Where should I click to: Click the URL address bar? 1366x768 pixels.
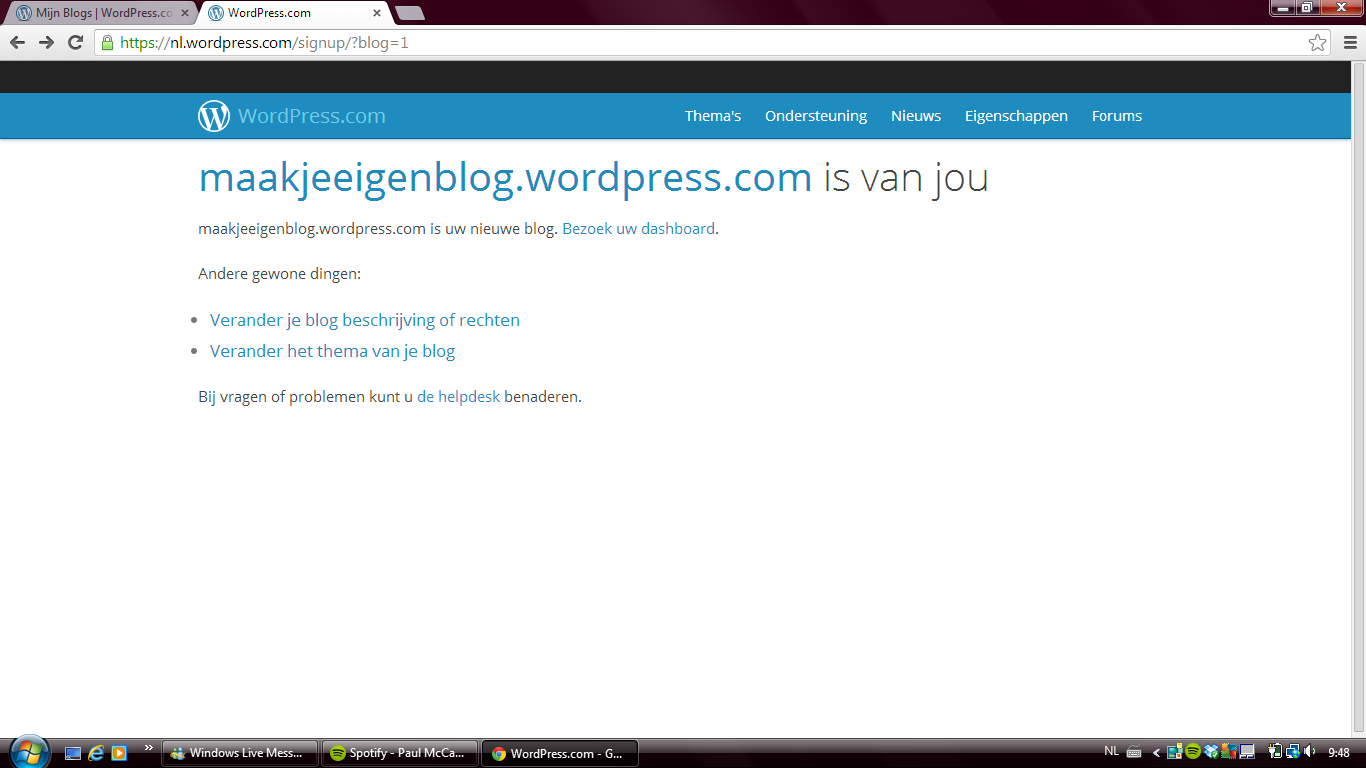tap(700, 43)
